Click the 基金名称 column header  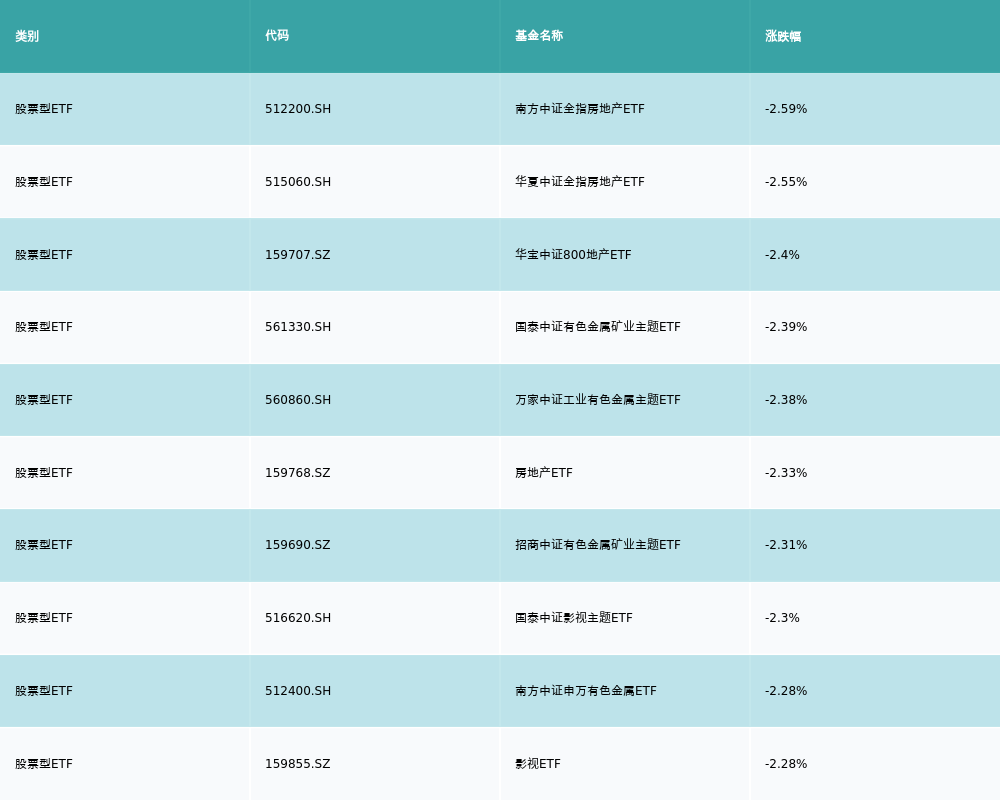pyautogui.click(x=539, y=36)
